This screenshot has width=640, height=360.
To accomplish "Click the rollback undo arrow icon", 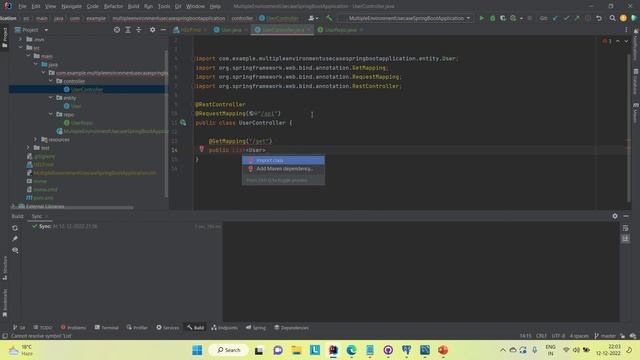I will (x=599, y=18).
